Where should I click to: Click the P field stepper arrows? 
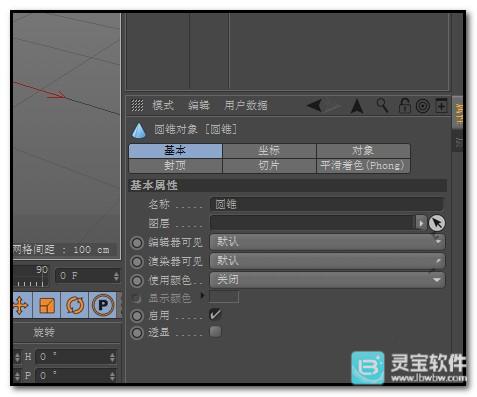[112, 376]
